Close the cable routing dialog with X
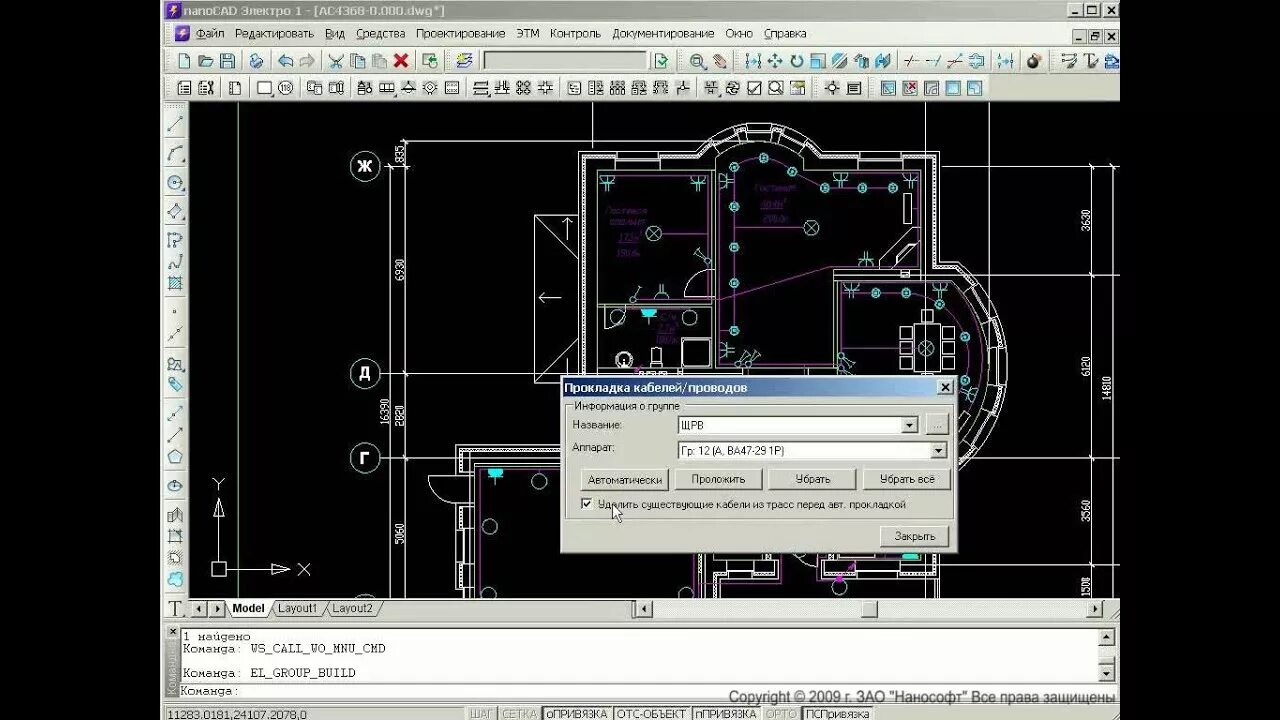 point(945,387)
